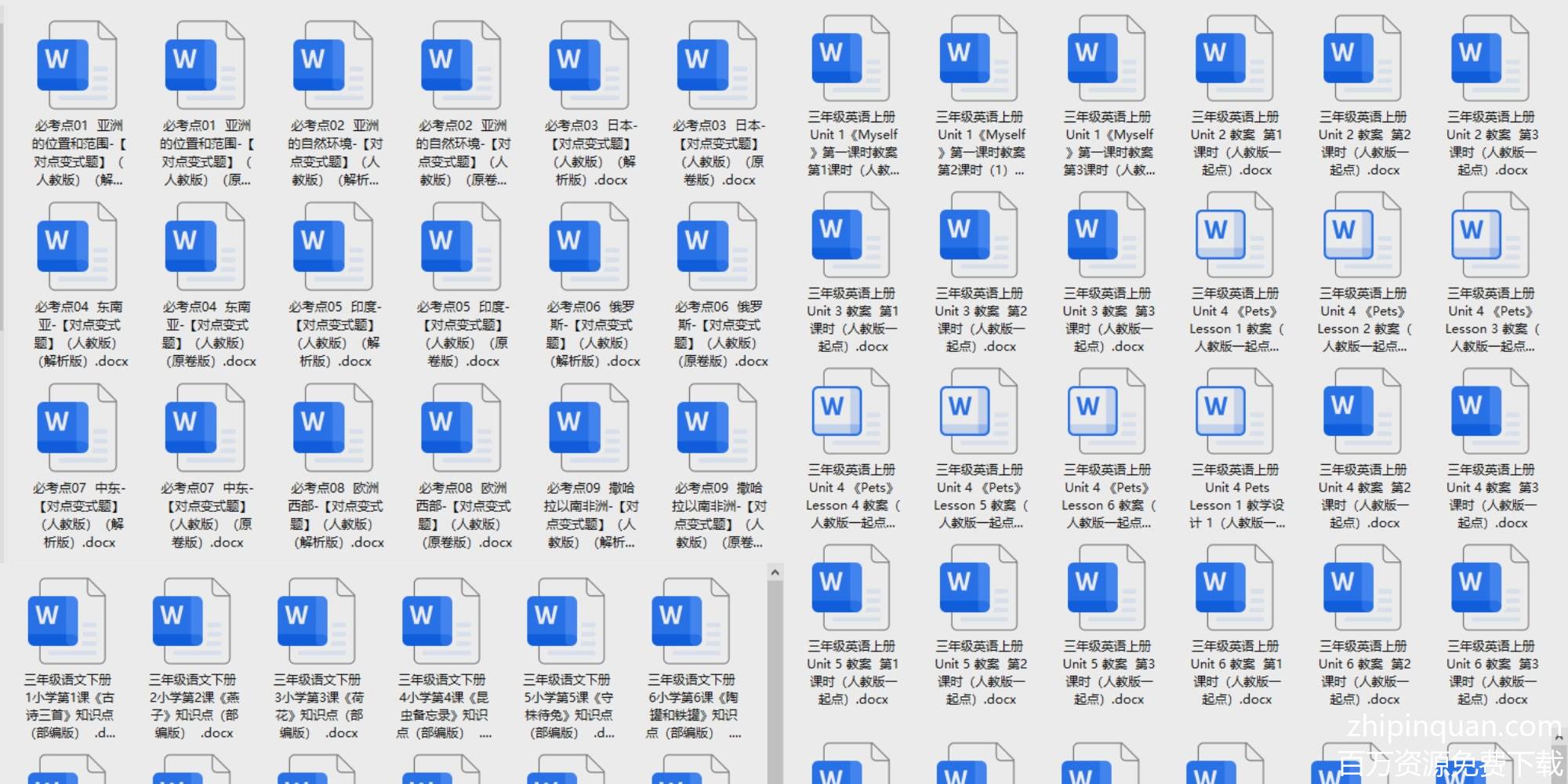
Task: Select file name 必考点05 印度 (原卷版).docx
Action: coord(463,334)
